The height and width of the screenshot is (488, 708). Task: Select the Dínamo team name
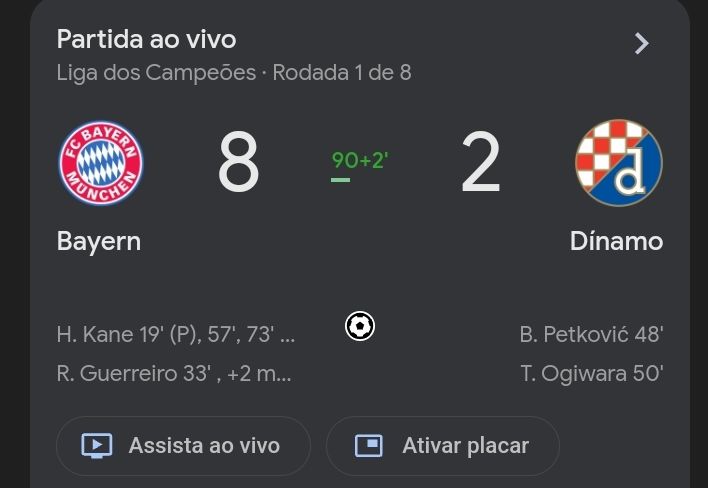click(616, 241)
